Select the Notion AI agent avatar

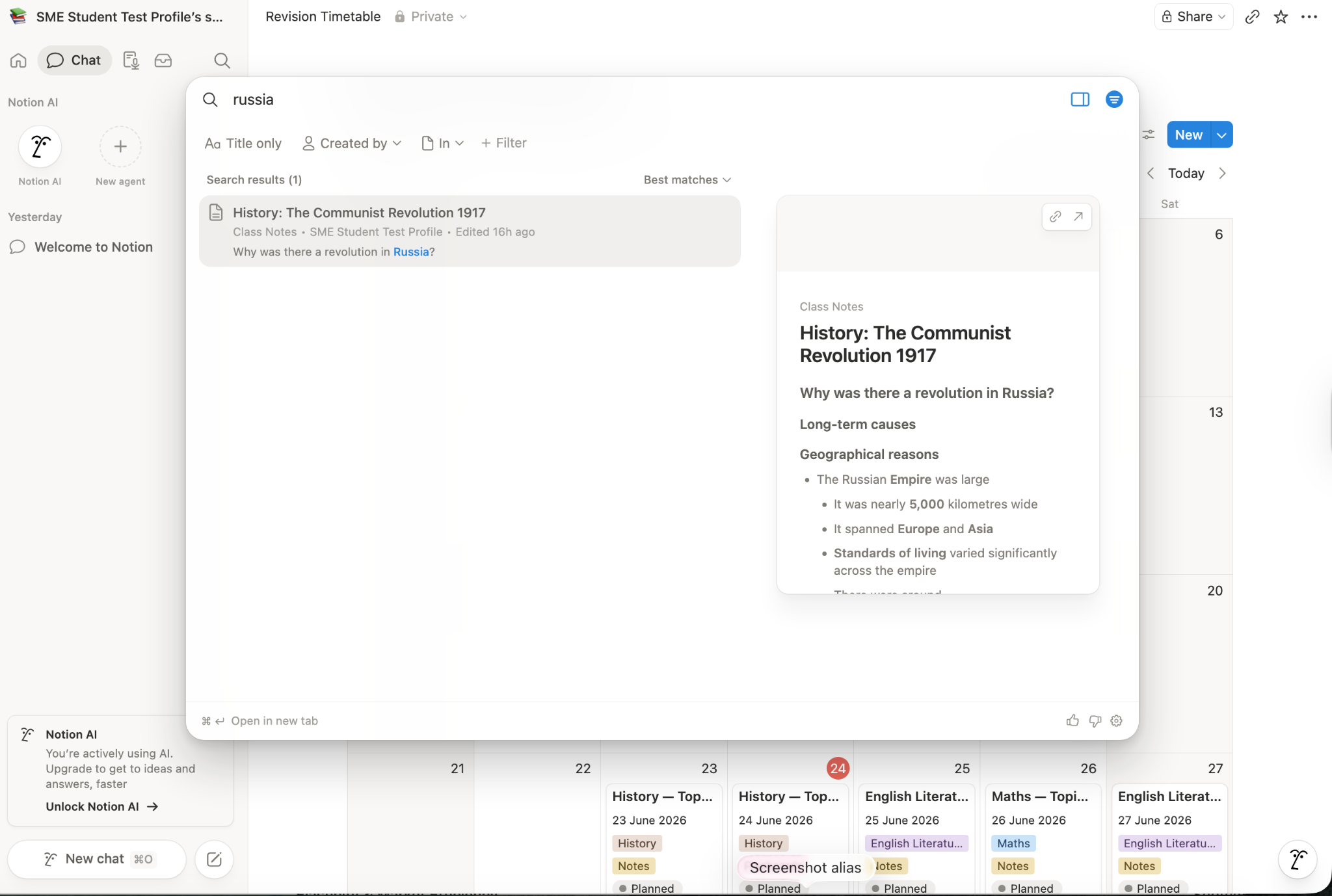click(40, 147)
